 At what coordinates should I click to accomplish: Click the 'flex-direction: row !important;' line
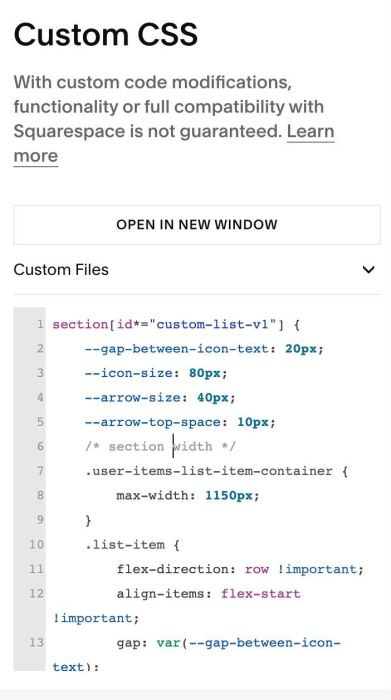pos(241,569)
